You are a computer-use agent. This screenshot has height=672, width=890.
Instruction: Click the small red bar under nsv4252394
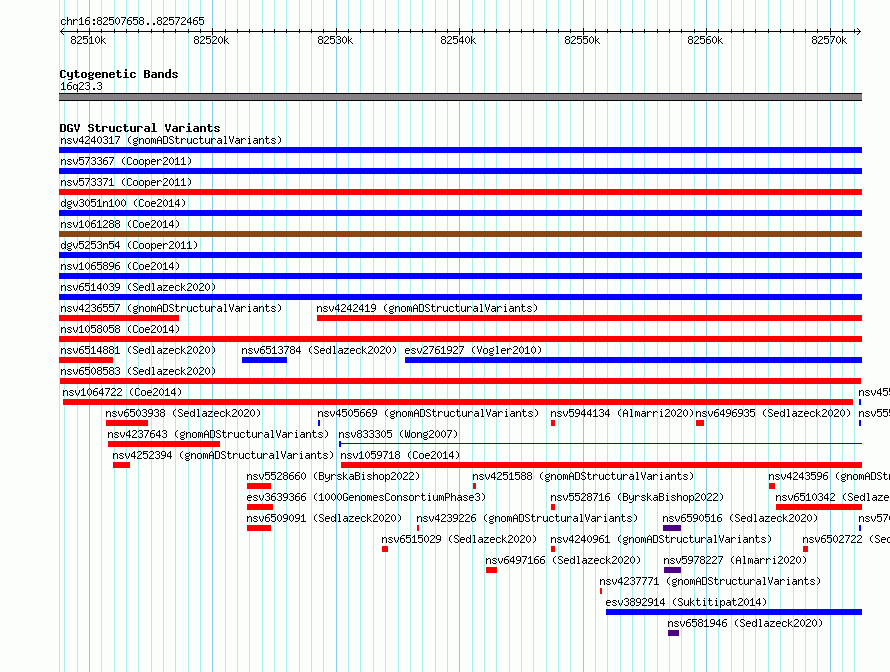(x=121, y=465)
